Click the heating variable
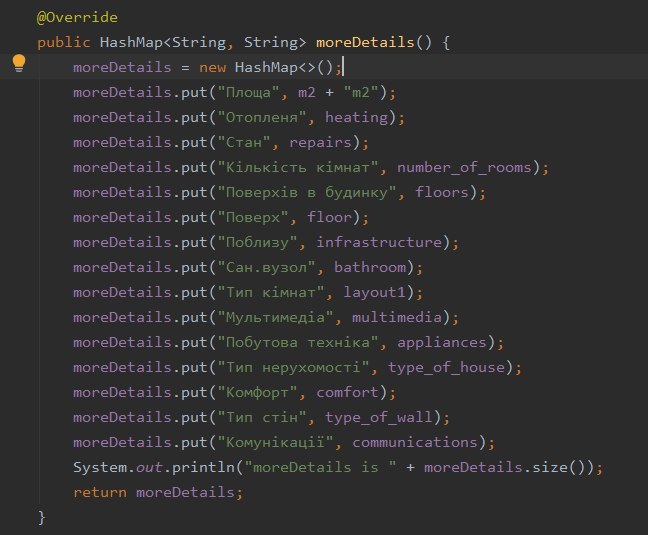Viewport: 648px width, 535px height. point(357,117)
